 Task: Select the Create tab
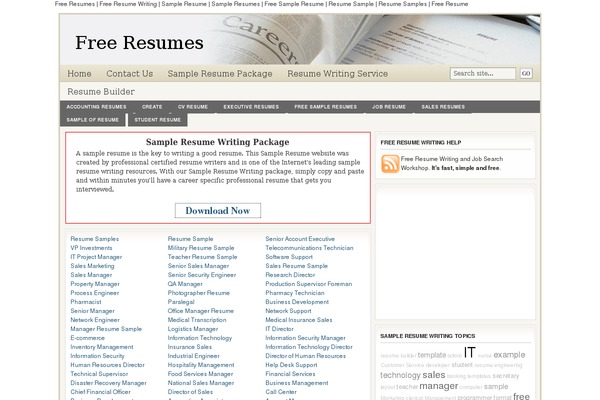[152, 107]
